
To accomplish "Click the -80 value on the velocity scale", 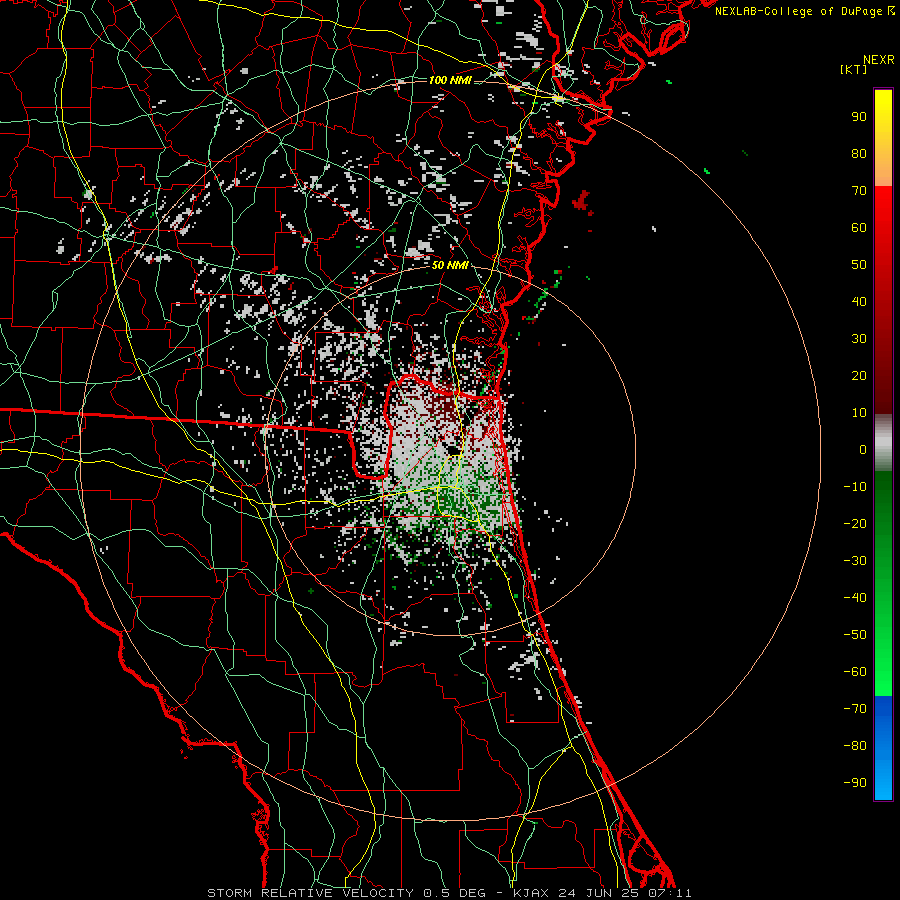I will tap(855, 746).
